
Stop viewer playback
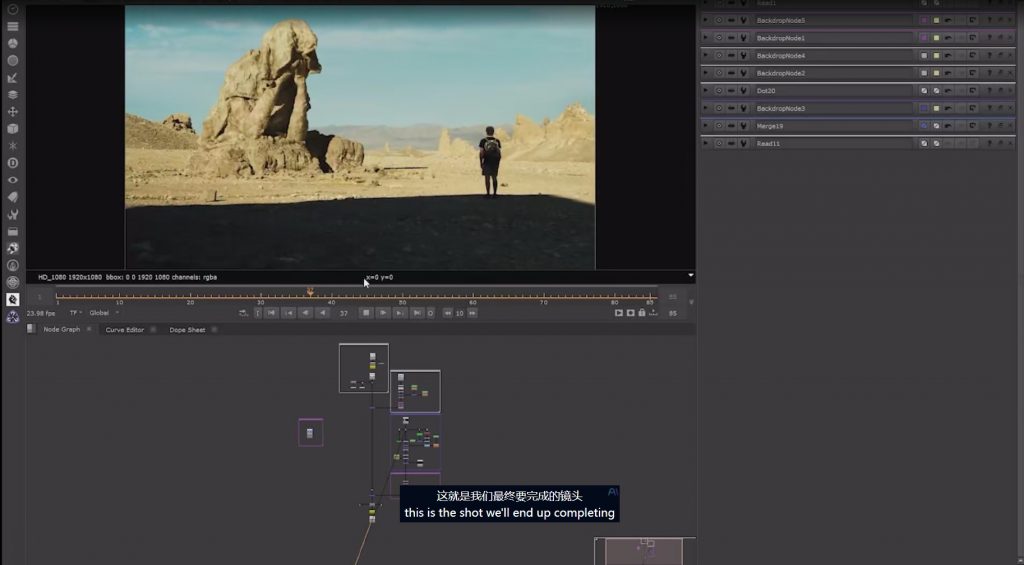(366, 313)
